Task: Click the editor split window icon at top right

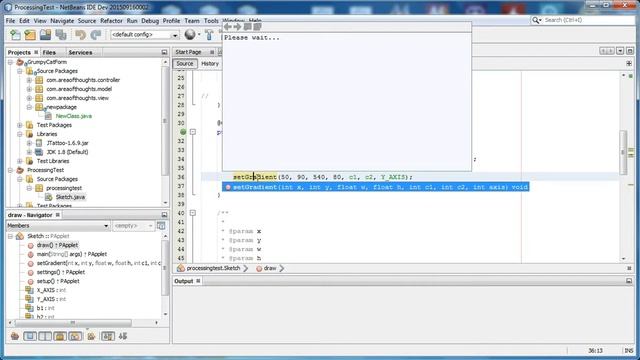Action: click(629, 64)
